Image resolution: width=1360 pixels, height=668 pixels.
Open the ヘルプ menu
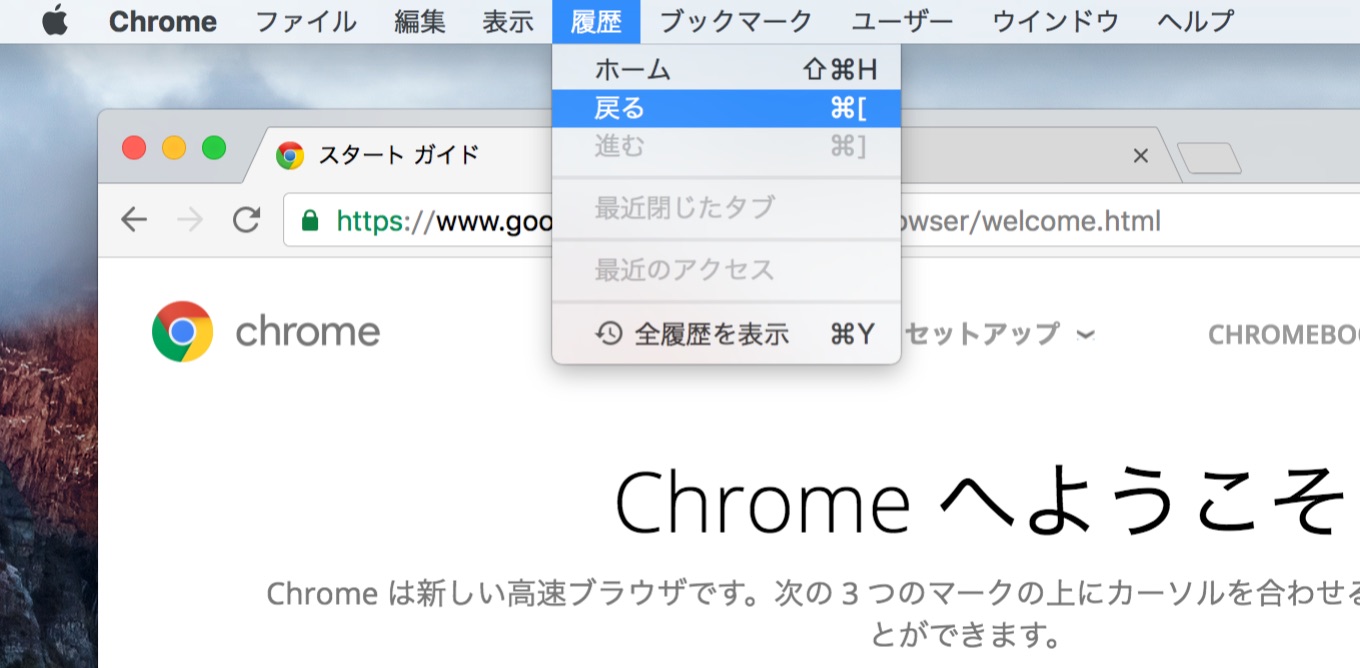coord(1195,21)
